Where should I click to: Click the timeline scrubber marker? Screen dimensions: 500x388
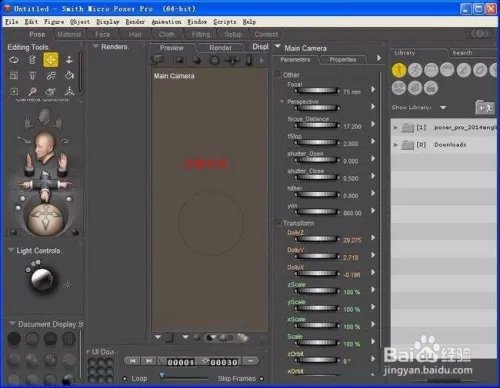(x=162, y=376)
